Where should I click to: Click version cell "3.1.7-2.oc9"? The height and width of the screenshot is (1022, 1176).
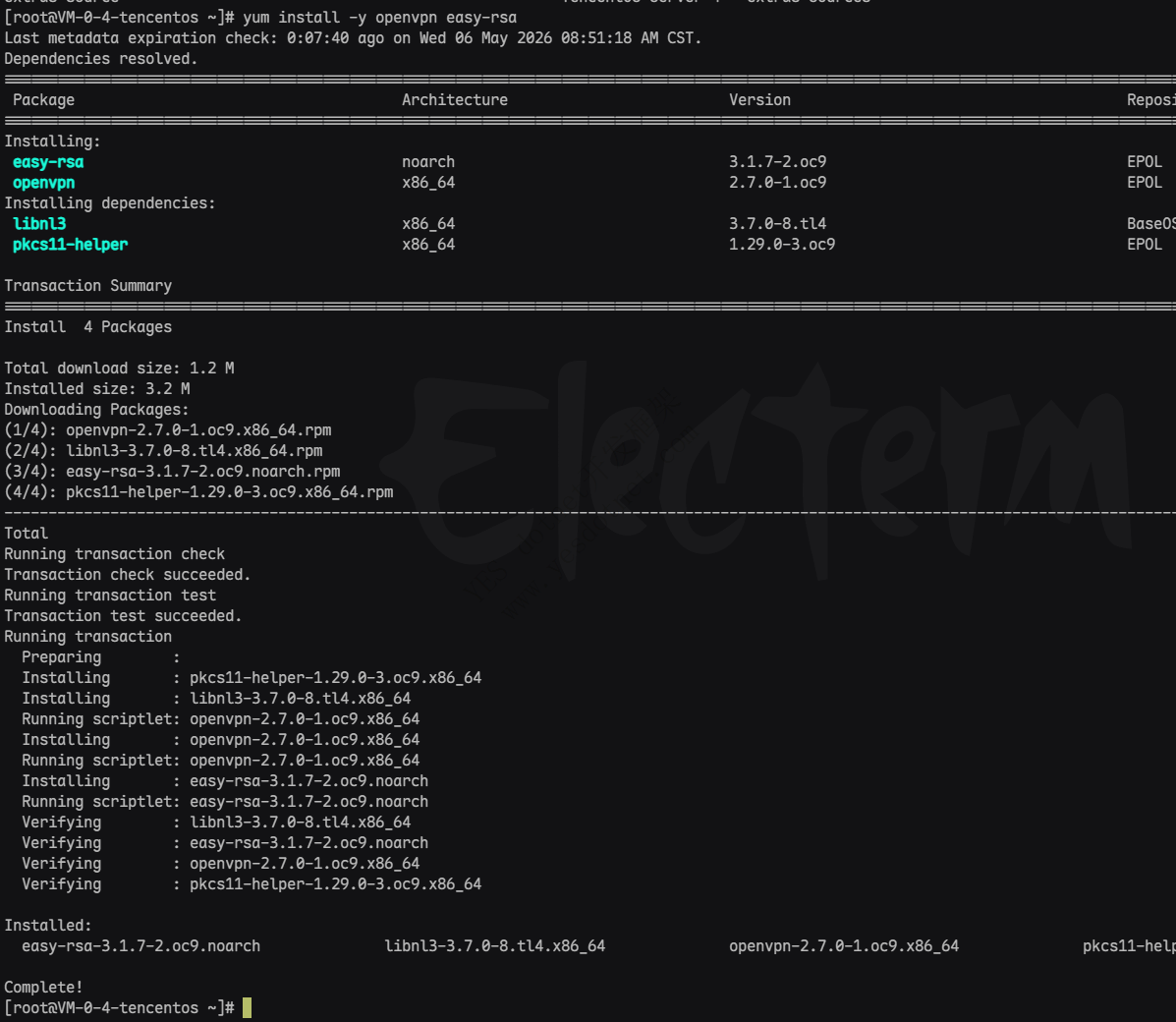(778, 162)
